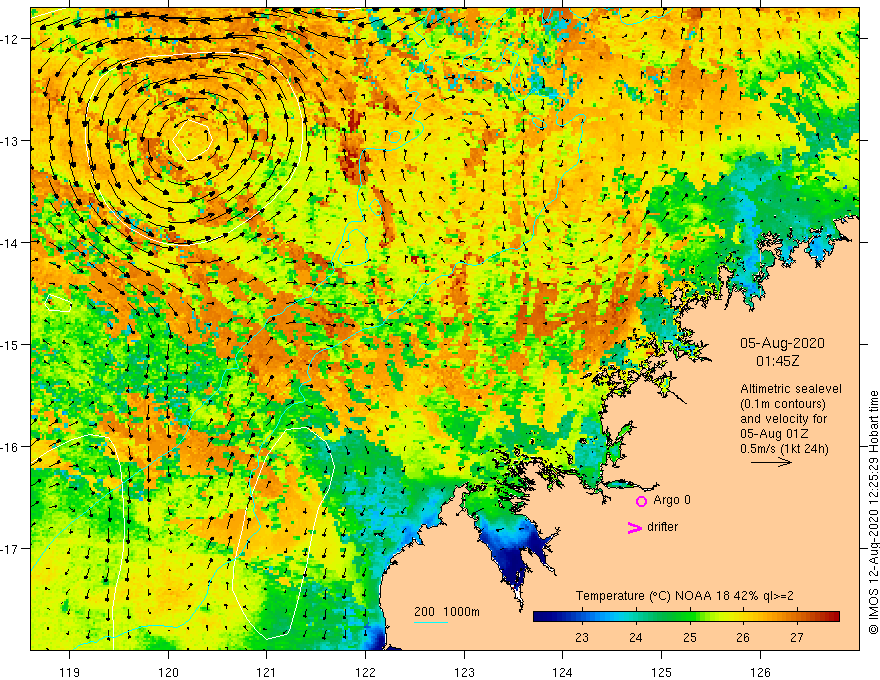
Task: Click the longitude label 120
Action: coord(168,672)
